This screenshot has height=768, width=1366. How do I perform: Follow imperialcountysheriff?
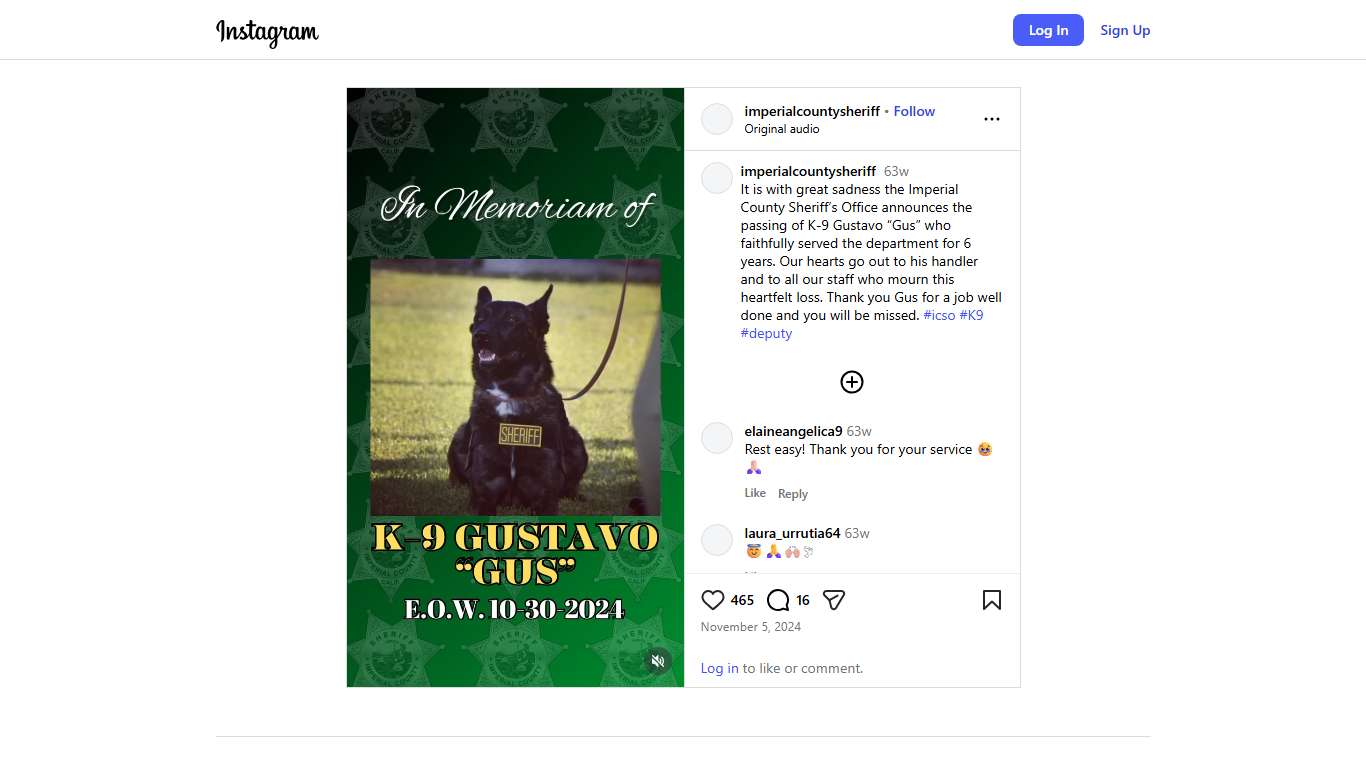914,111
